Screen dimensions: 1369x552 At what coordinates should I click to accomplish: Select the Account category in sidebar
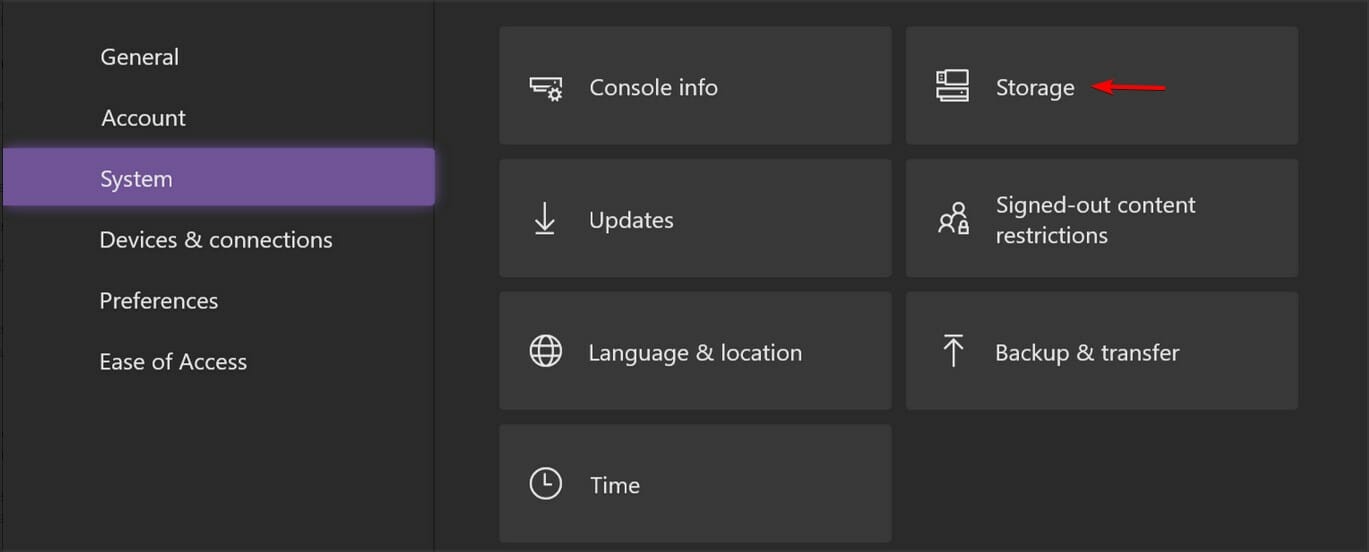(x=143, y=118)
